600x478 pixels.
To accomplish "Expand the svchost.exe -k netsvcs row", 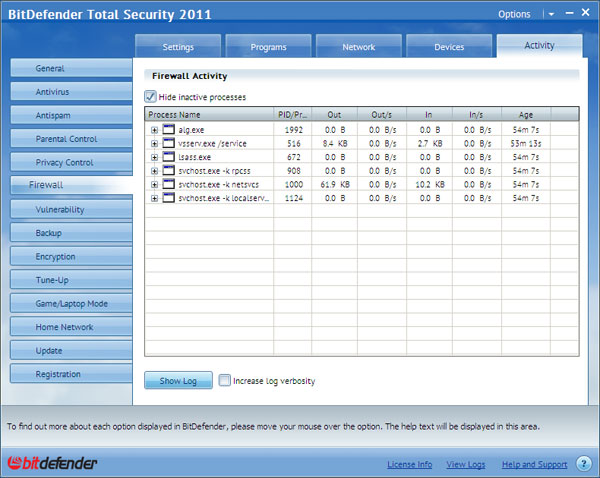I will tap(154, 185).
